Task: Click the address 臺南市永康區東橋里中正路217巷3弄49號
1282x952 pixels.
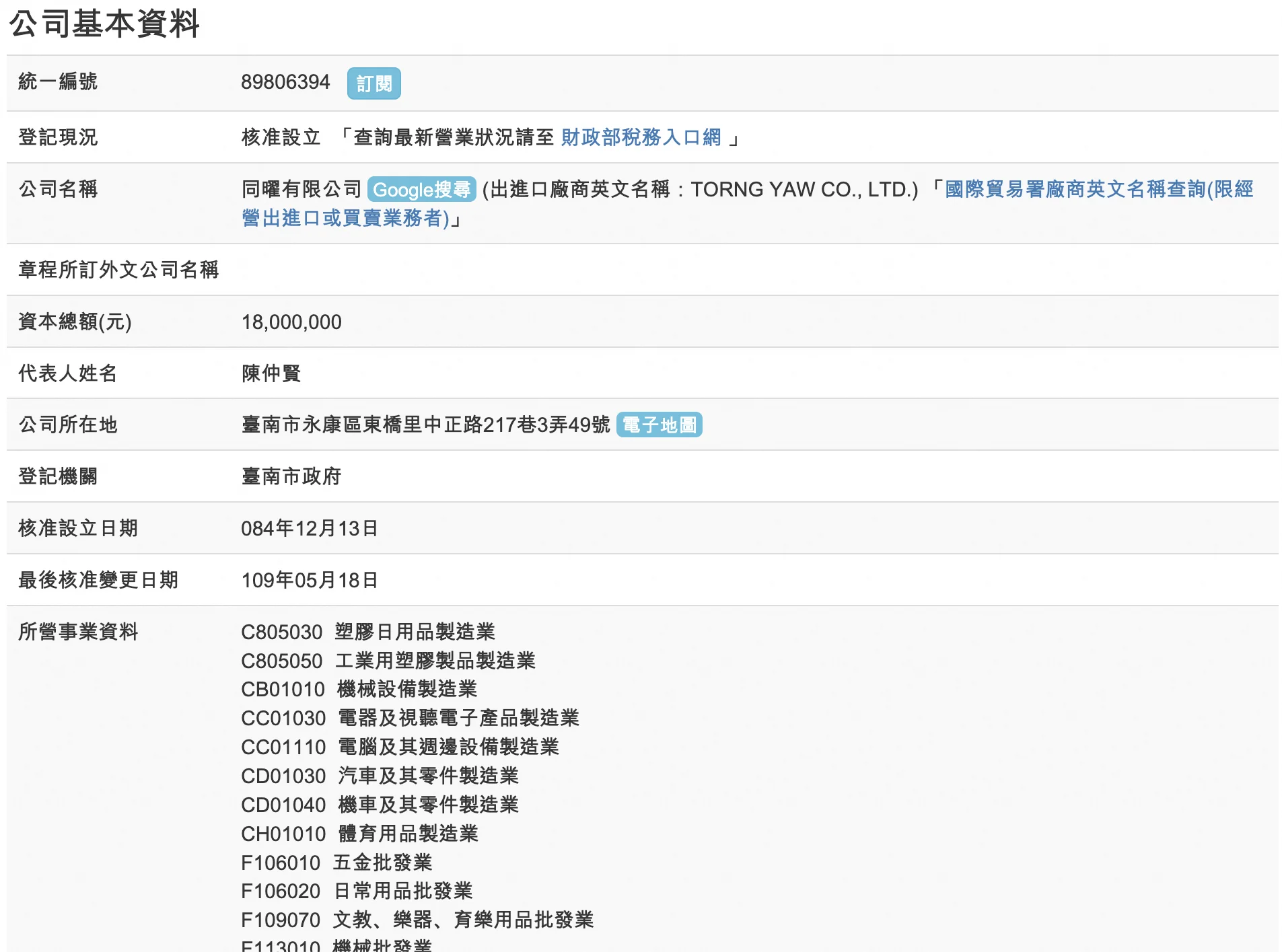Action: tap(425, 425)
